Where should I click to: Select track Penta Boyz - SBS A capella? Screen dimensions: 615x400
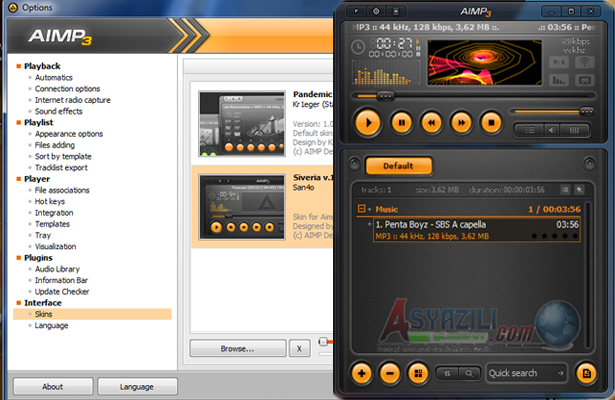(476, 230)
